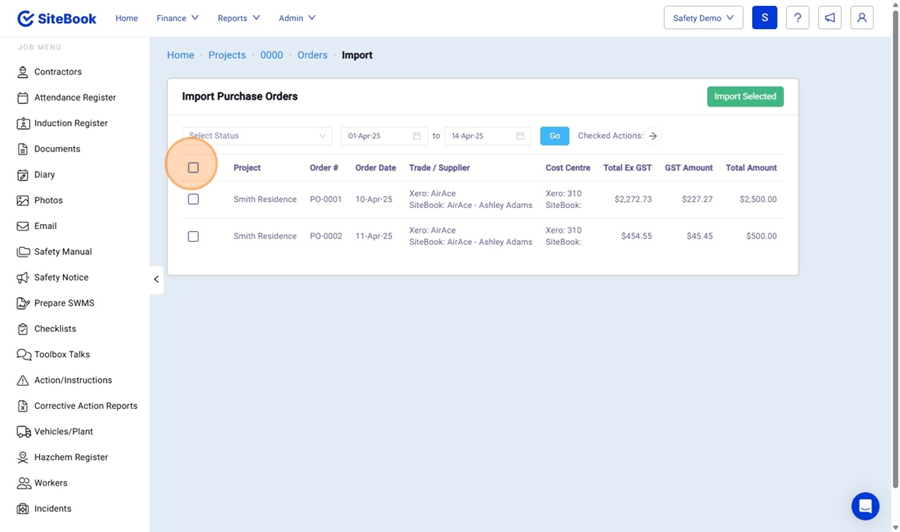Click the blue S avatar button

[x=764, y=18]
